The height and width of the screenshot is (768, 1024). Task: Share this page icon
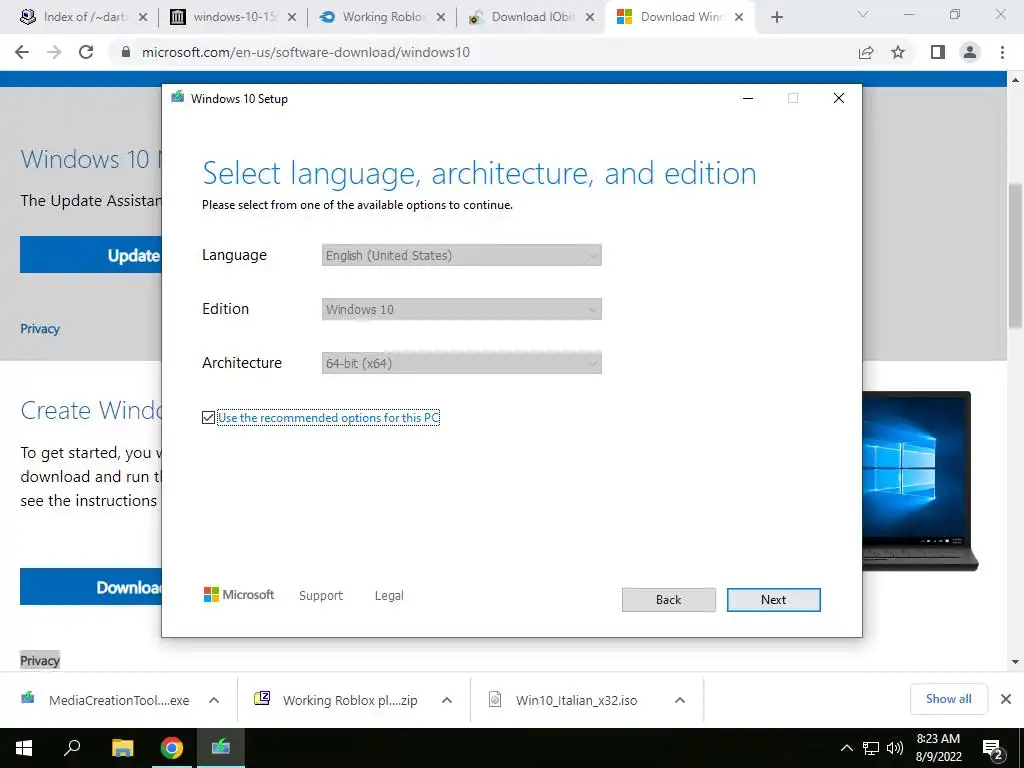[x=866, y=52]
